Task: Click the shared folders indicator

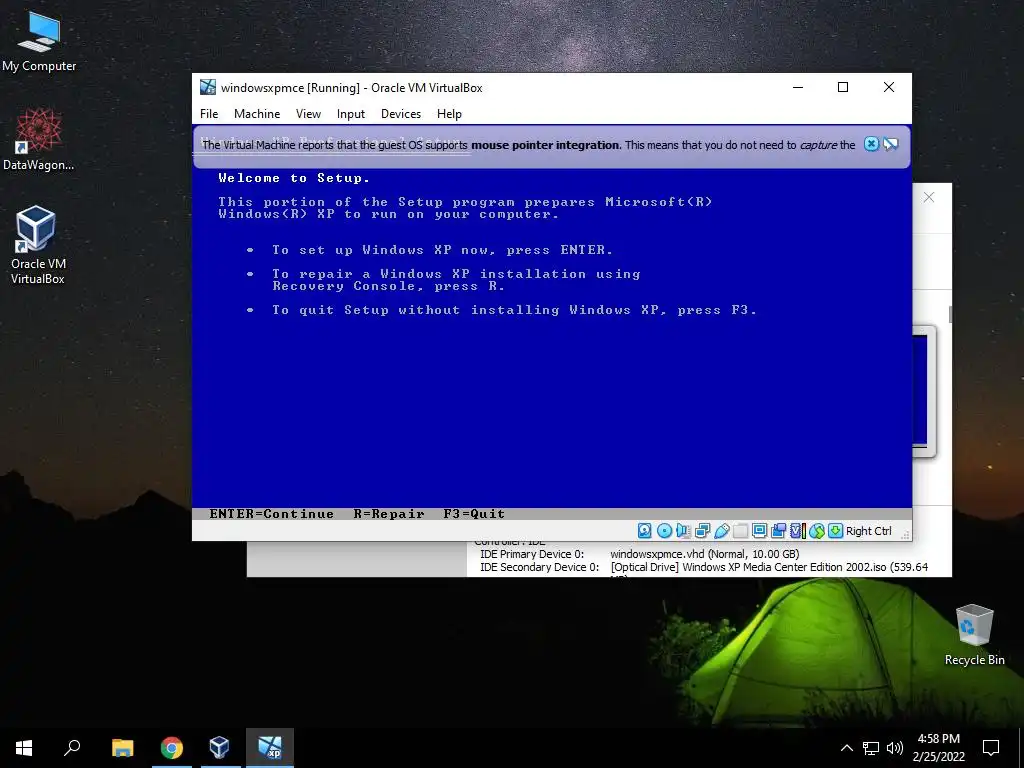Action: 741,531
